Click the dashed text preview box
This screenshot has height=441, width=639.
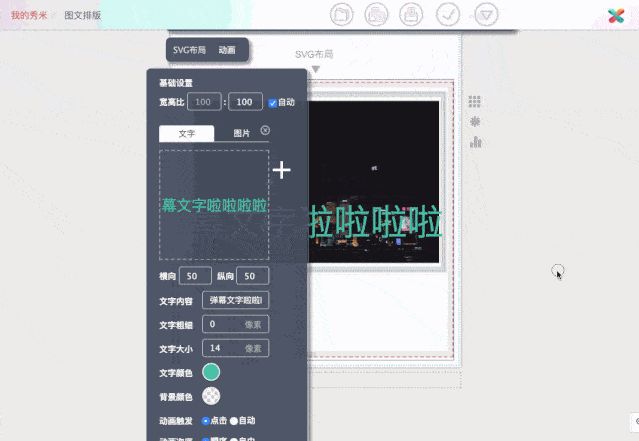coord(214,205)
